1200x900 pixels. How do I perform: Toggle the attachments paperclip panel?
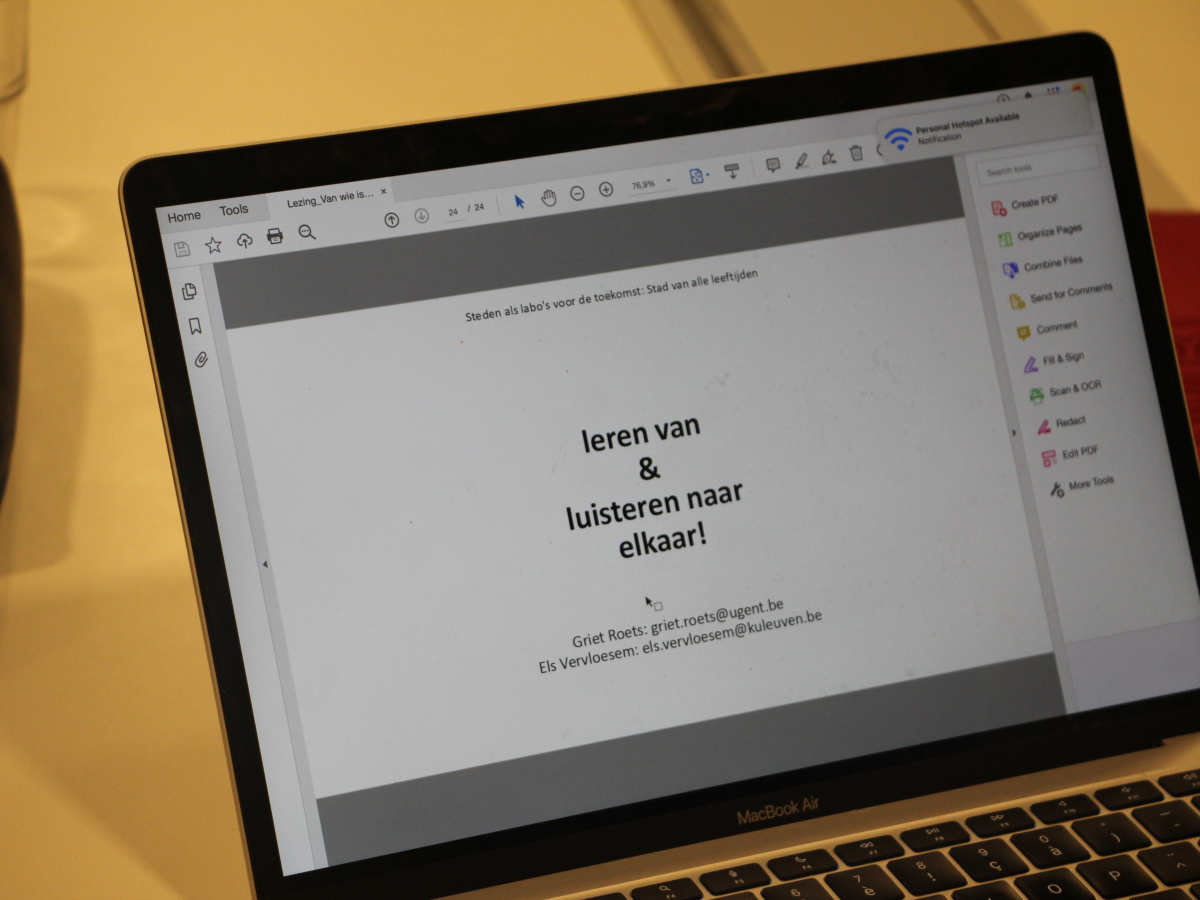[x=201, y=359]
